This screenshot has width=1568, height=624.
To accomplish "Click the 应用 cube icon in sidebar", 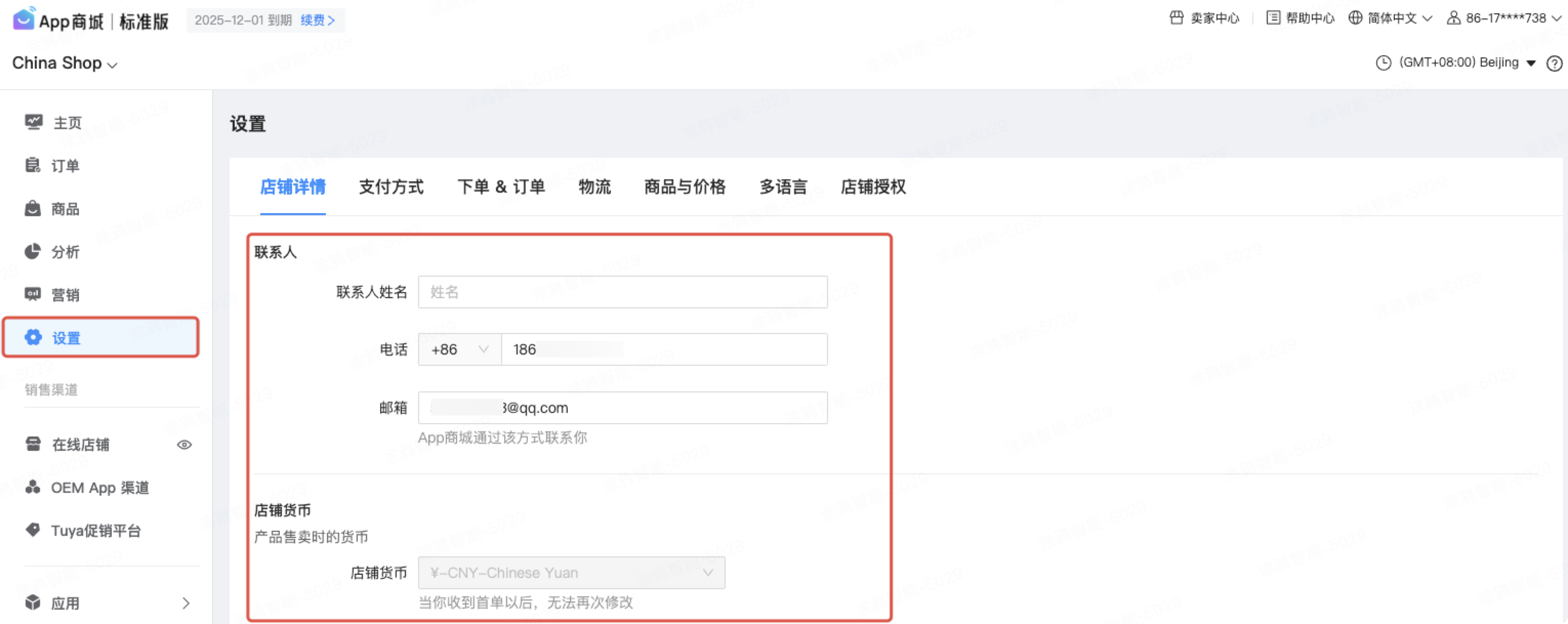I will pos(33,602).
